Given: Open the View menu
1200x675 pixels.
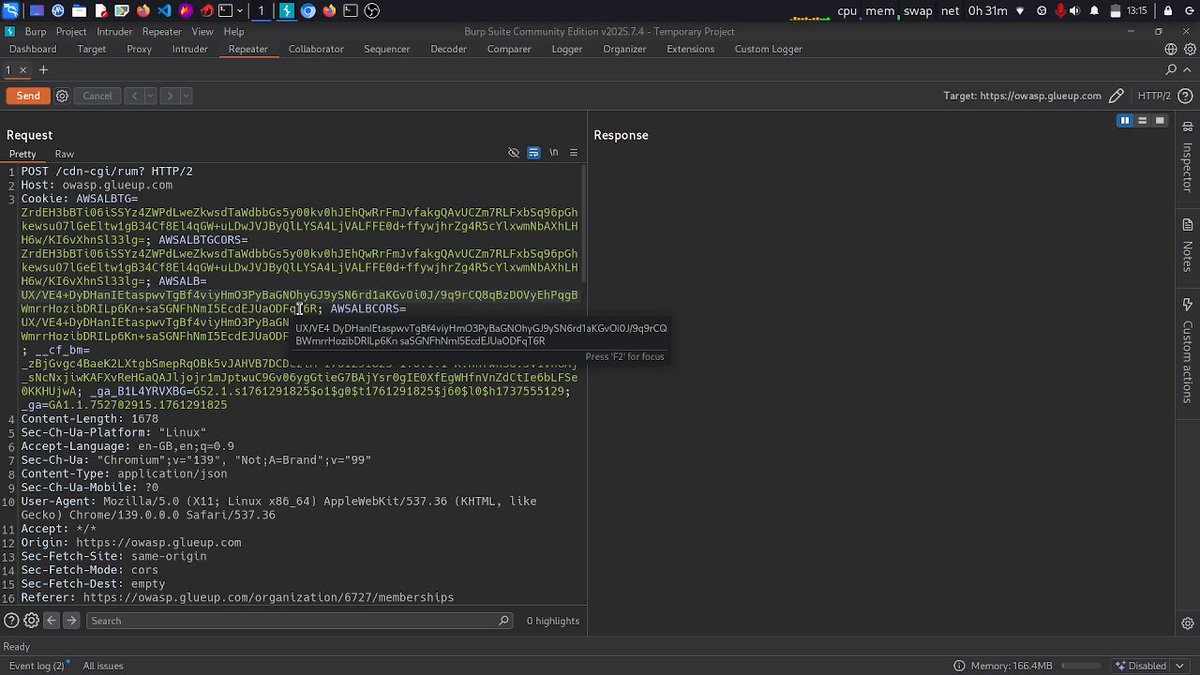Looking at the screenshot, I should [x=202, y=32].
